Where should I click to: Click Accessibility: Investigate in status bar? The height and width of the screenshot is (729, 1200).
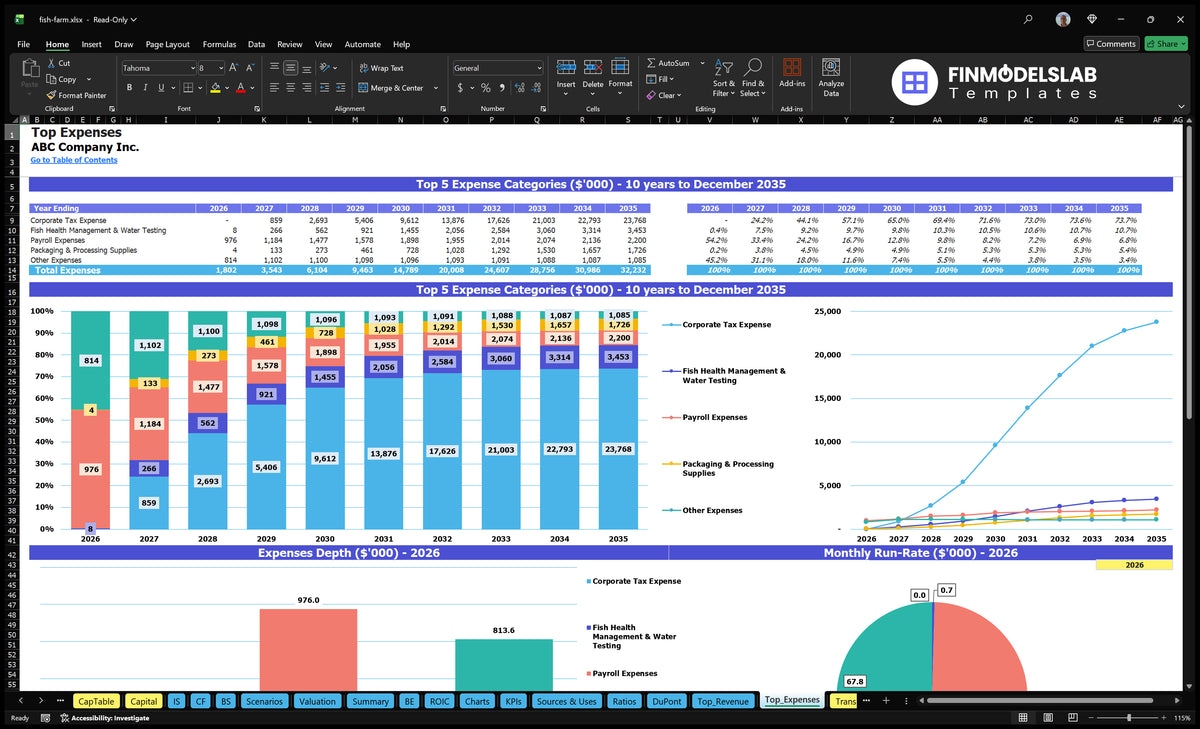click(x=104, y=718)
